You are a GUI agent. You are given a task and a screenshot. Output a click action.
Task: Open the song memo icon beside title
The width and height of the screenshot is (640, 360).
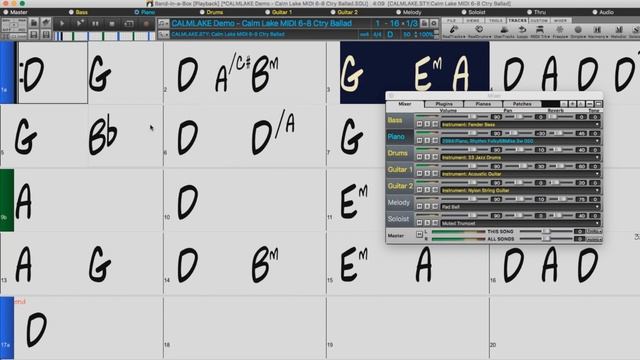click(x=424, y=24)
